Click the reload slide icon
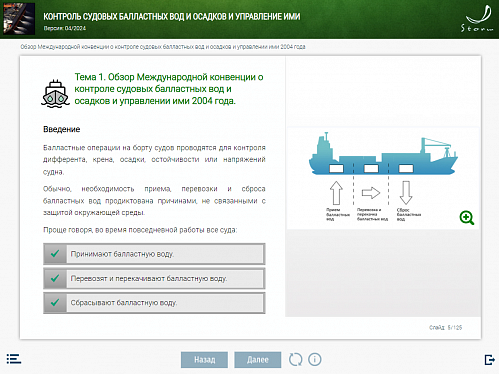Viewport: 499px width, 374px height. [295, 359]
